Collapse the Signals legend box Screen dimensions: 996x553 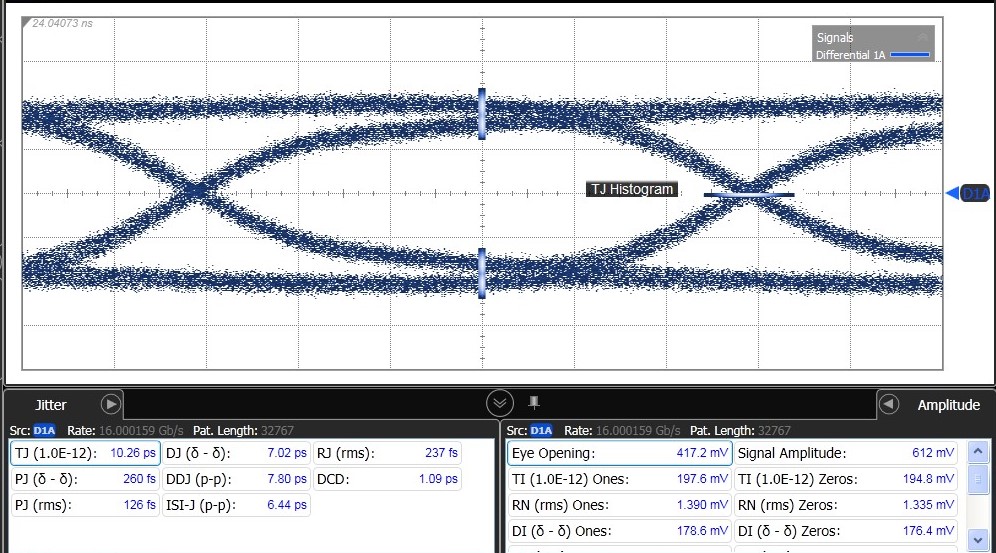(922, 37)
